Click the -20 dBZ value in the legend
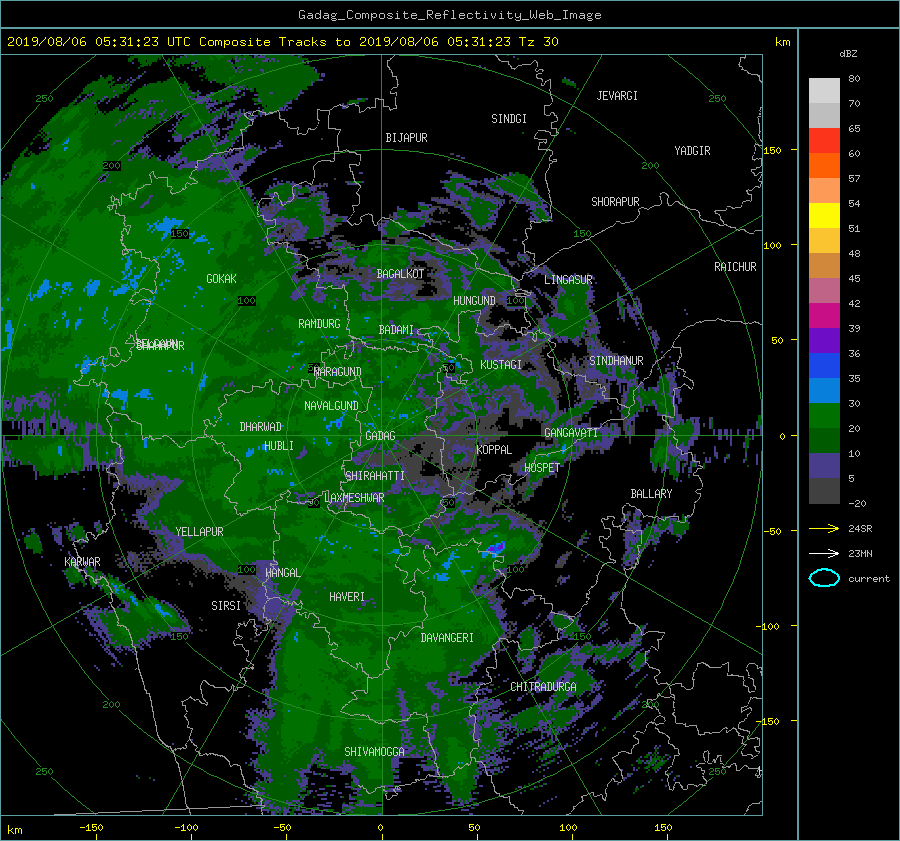 click(x=857, y=503)
